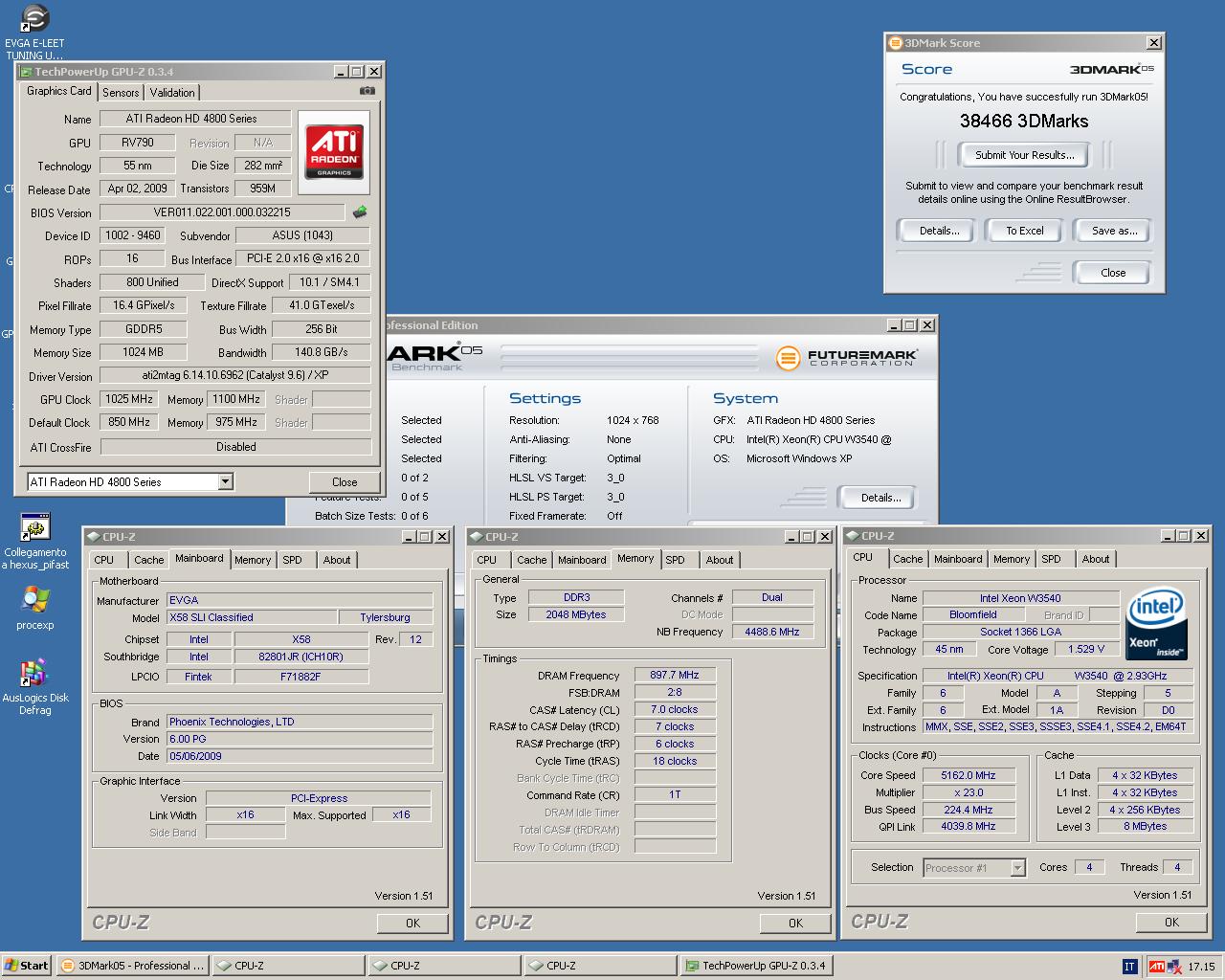Click the Bus Speed 224.4 MHz value
The image size is (1225, 980).
coord(969,810)
